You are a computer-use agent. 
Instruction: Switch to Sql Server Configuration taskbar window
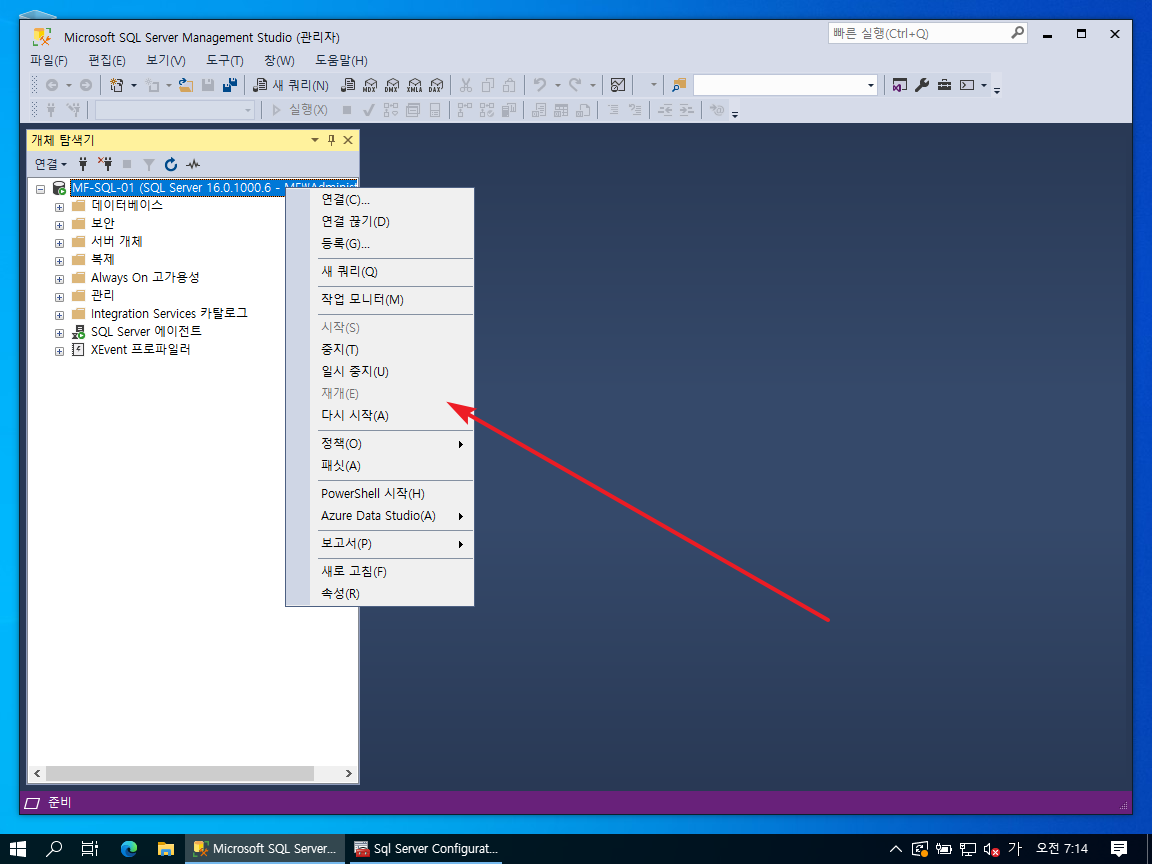pos(427,849)
